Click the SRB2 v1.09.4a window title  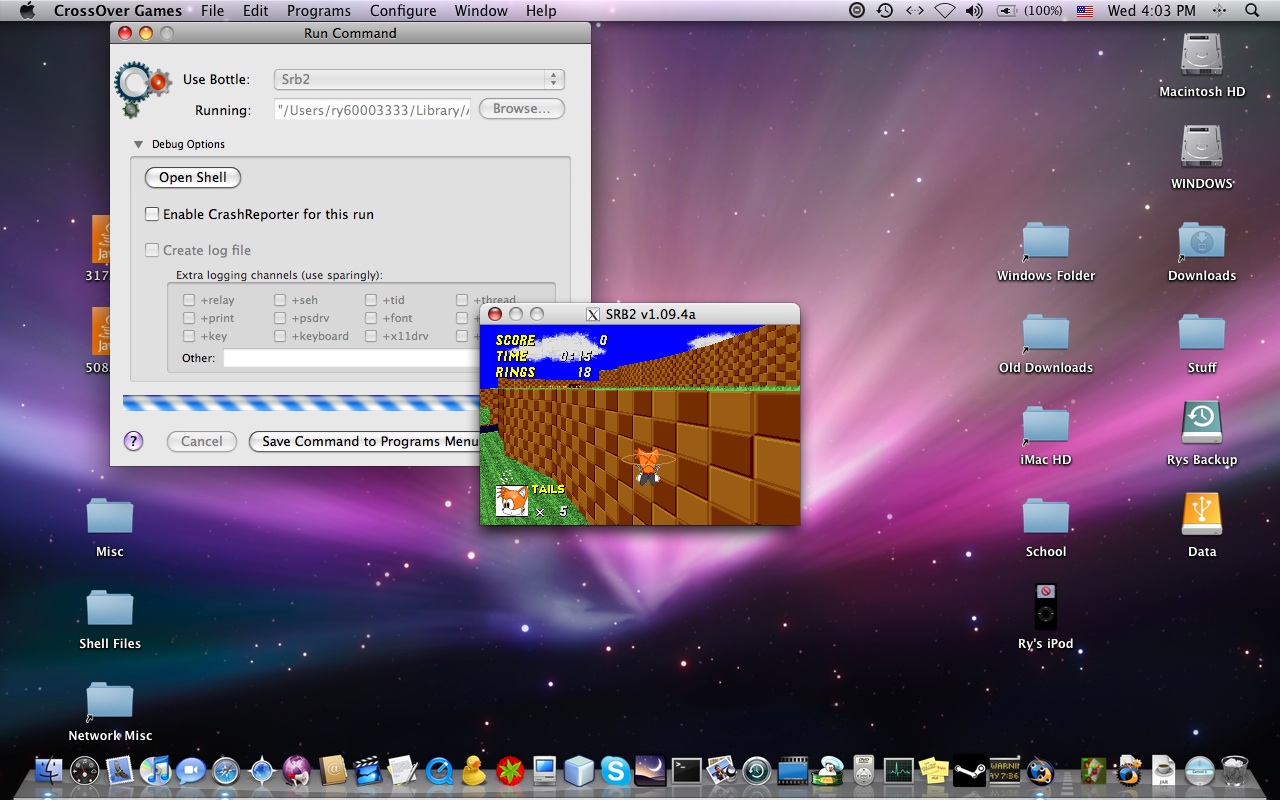tap(650, 314)
